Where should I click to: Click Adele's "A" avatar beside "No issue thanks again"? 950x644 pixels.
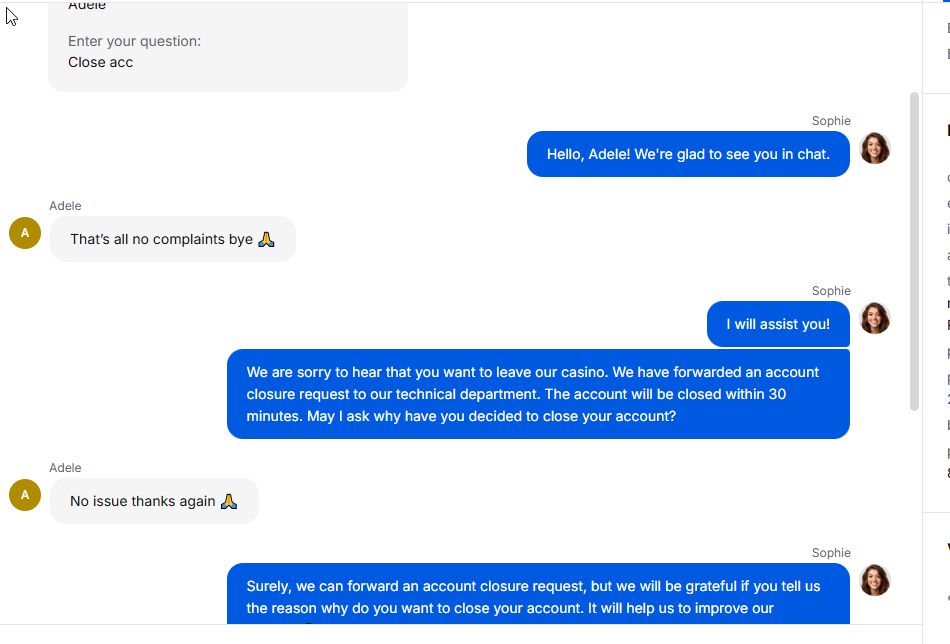25,495
